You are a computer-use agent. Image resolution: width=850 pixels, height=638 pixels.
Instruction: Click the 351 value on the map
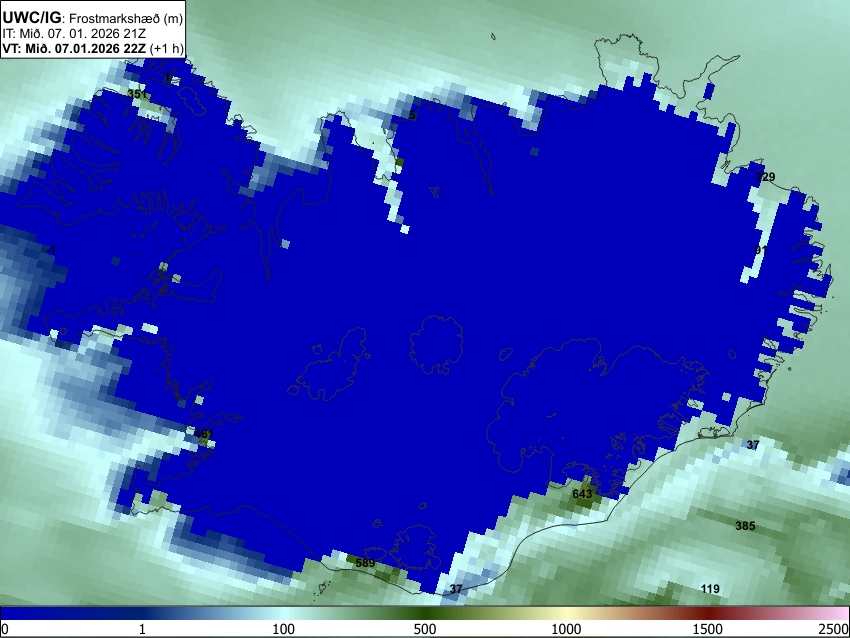(x=137, y=94)
